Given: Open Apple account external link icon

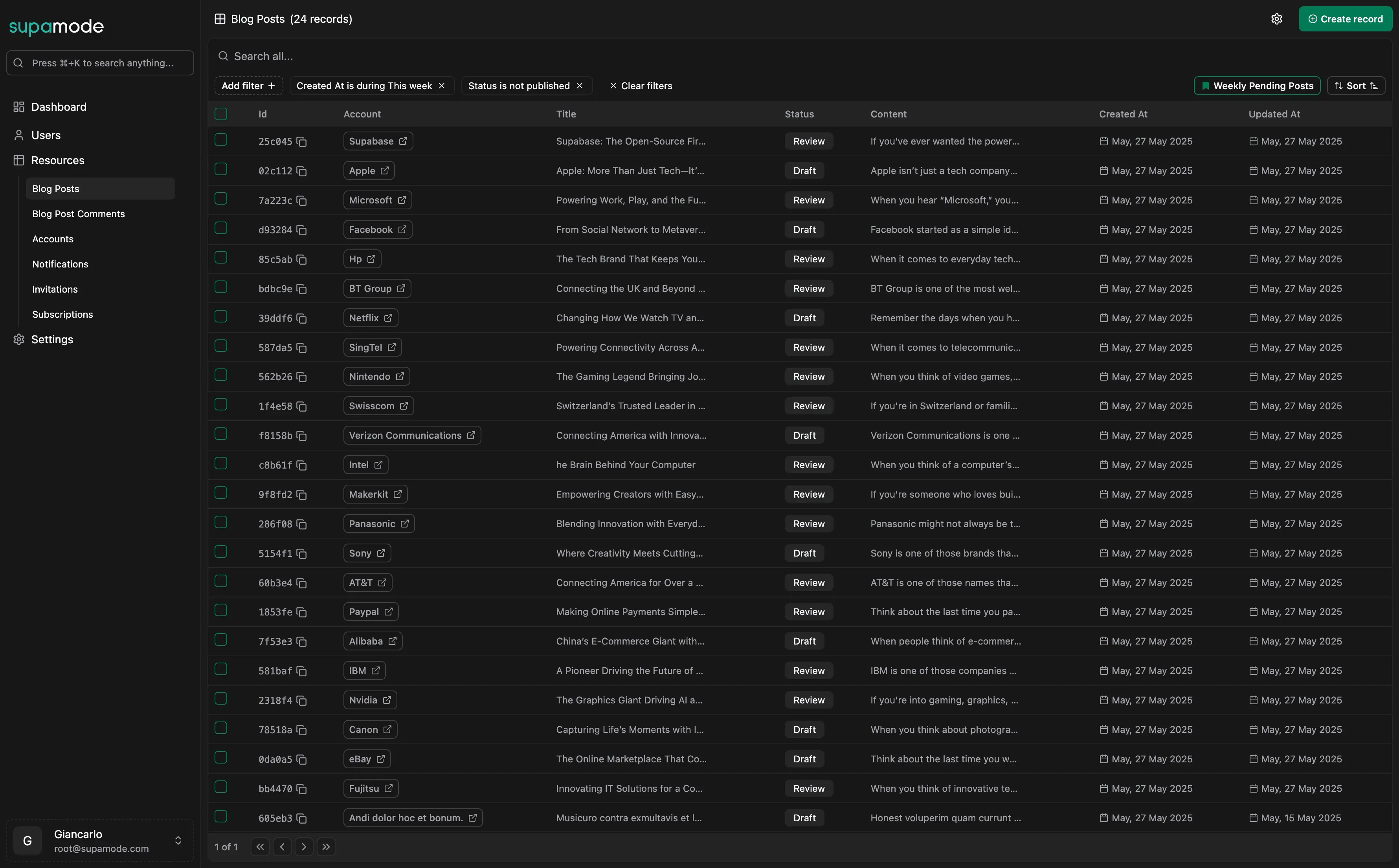Looking at the screenshot, I should 385,170.
